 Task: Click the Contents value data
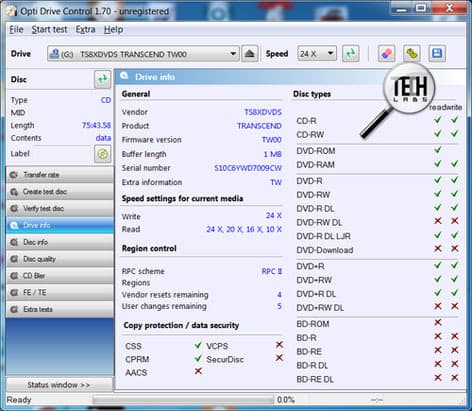103,138
